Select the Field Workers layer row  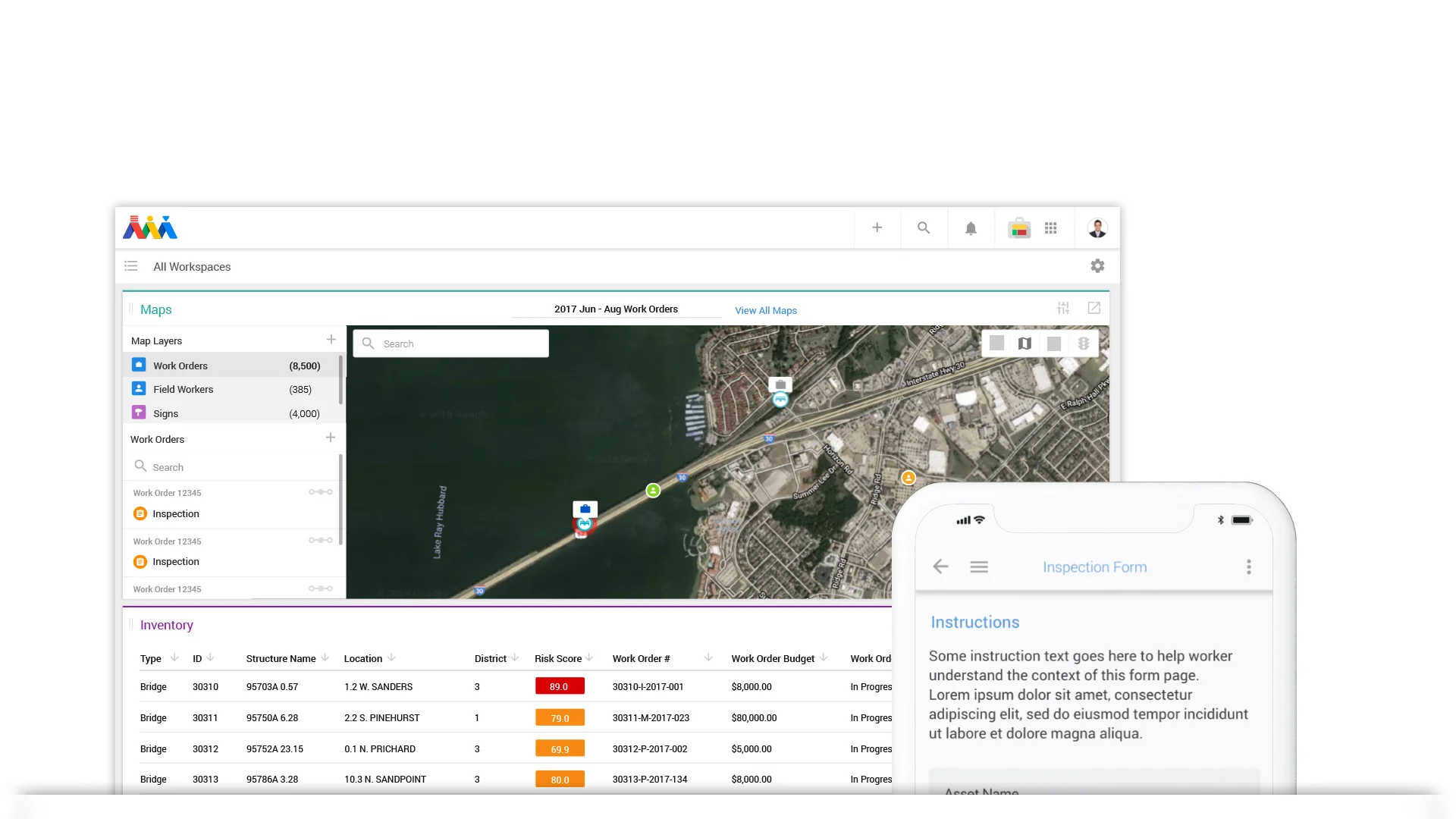tap(231, 389)
